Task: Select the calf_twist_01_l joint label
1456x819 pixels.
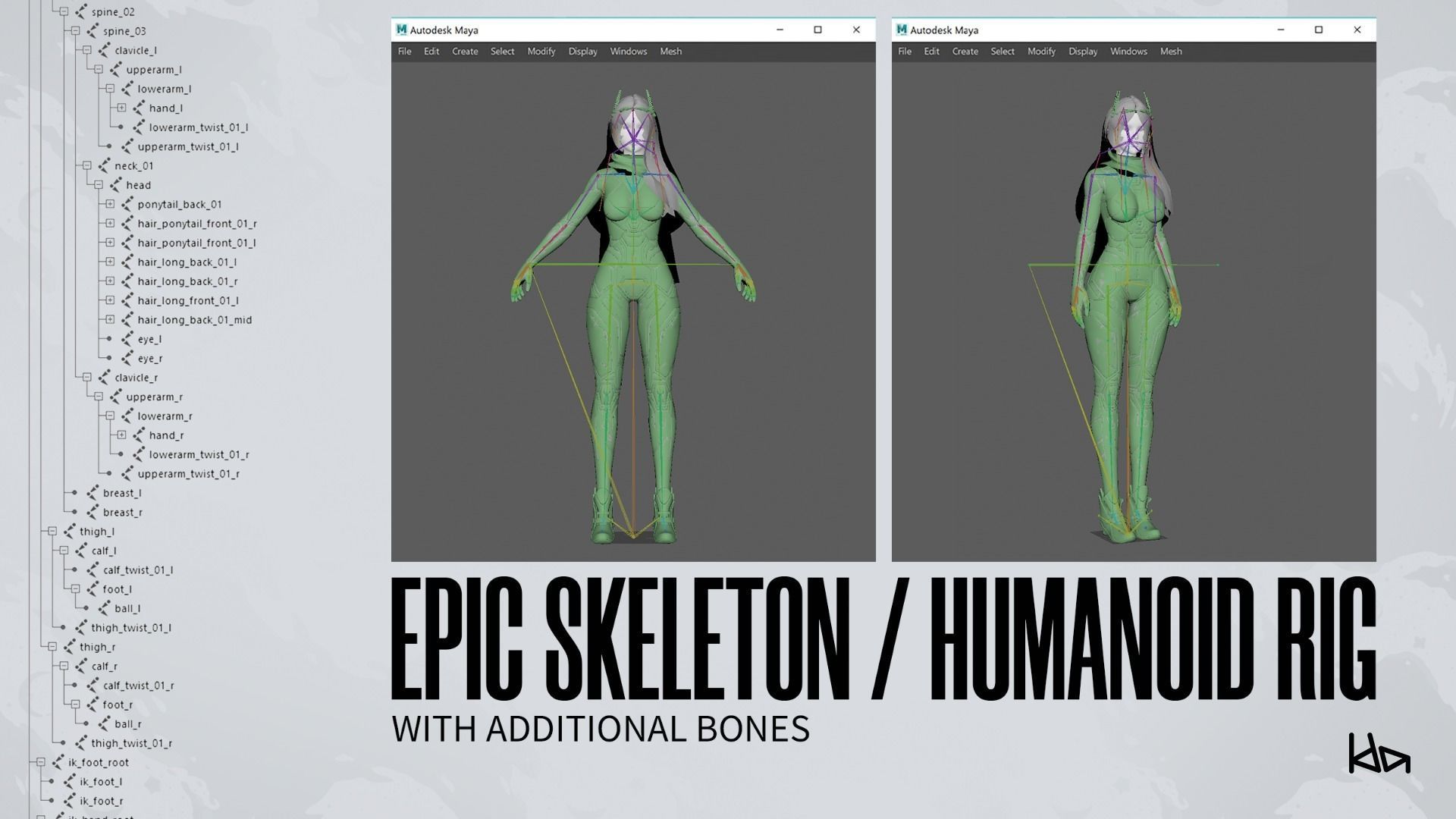Action: pos(138,570)
